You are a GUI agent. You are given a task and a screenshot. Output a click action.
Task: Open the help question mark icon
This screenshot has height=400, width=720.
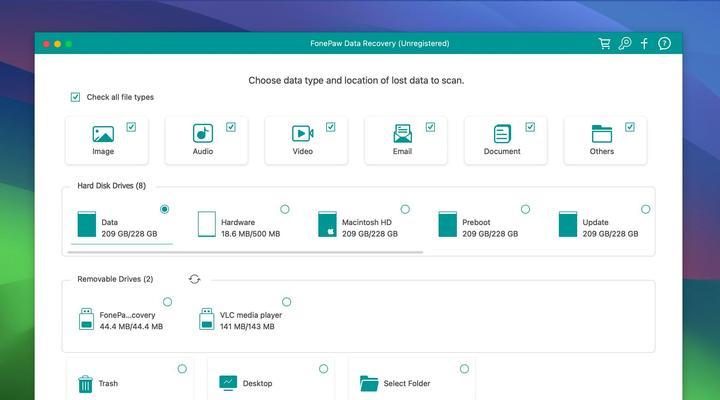pos(664,44)
